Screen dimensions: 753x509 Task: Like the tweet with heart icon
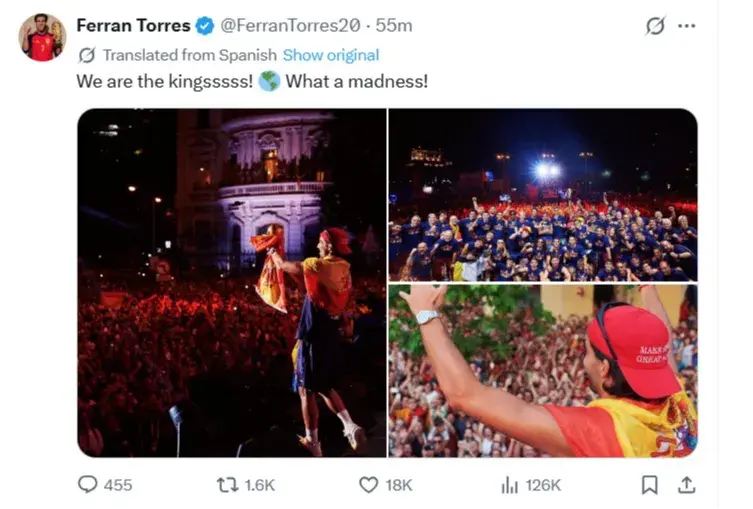[368, 485]
